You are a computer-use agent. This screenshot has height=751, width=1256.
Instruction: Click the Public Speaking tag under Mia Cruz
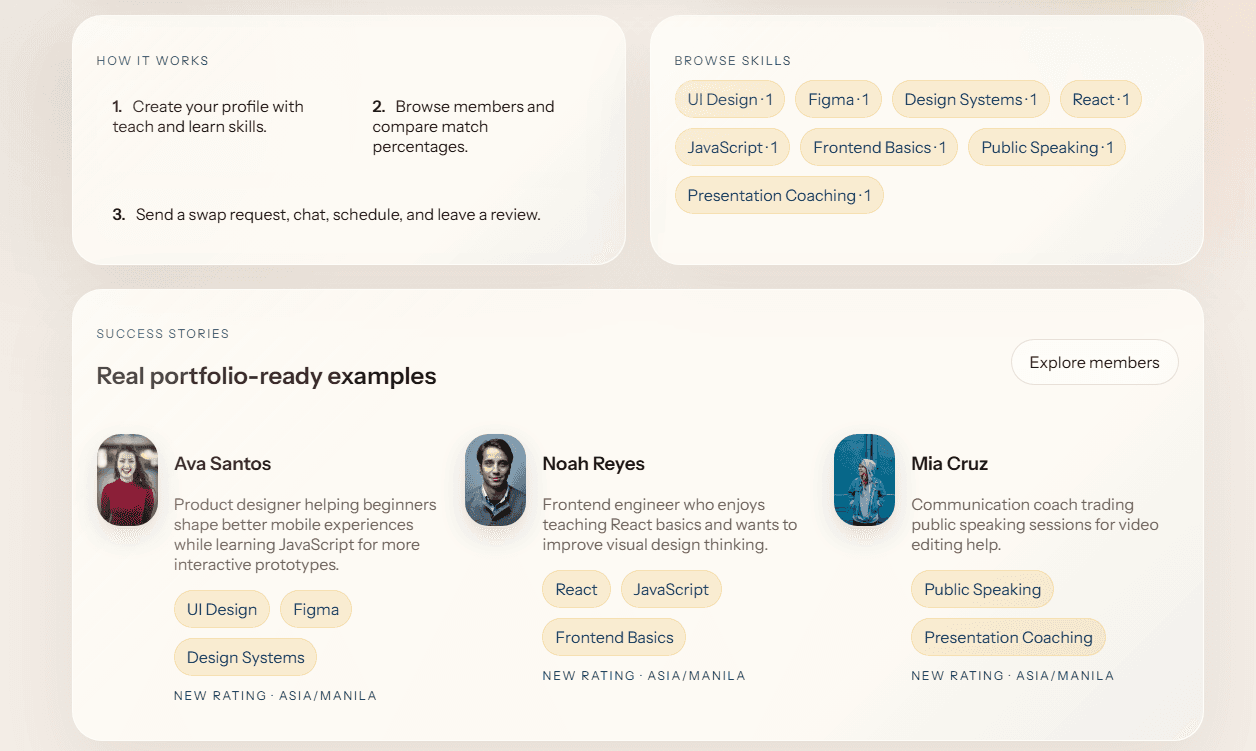(982, 589)
